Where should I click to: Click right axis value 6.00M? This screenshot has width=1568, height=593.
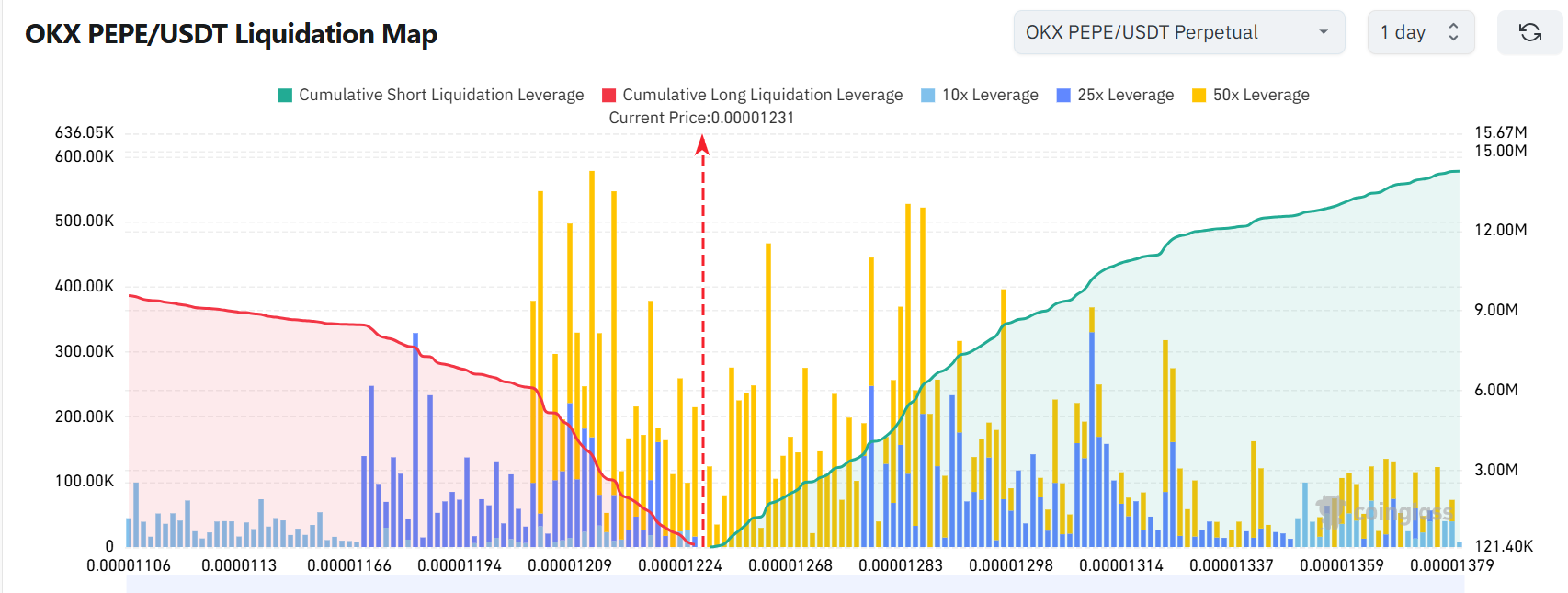coord(1496,390)
